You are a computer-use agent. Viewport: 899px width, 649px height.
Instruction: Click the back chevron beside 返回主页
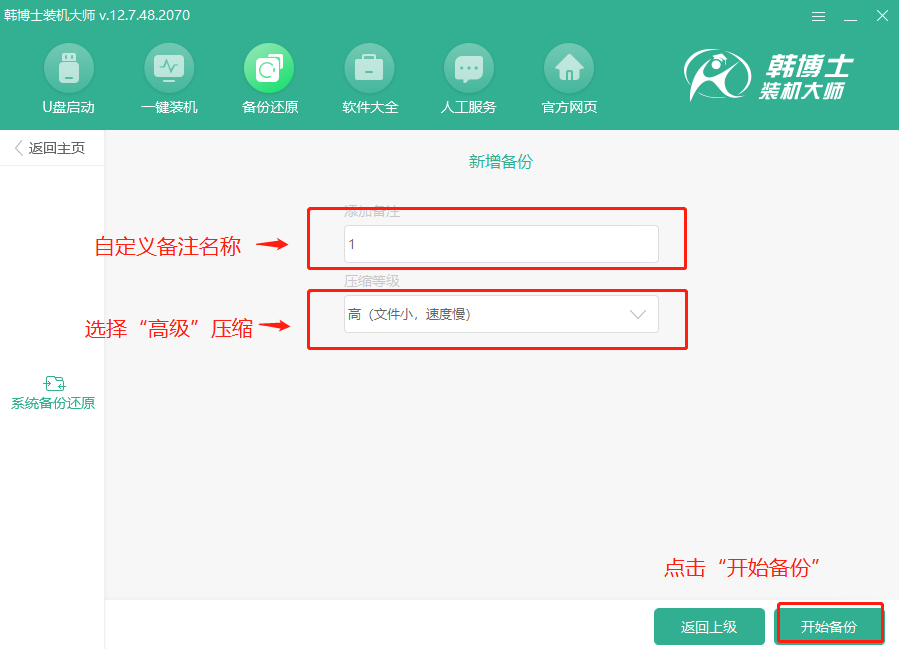click(18, 148)
